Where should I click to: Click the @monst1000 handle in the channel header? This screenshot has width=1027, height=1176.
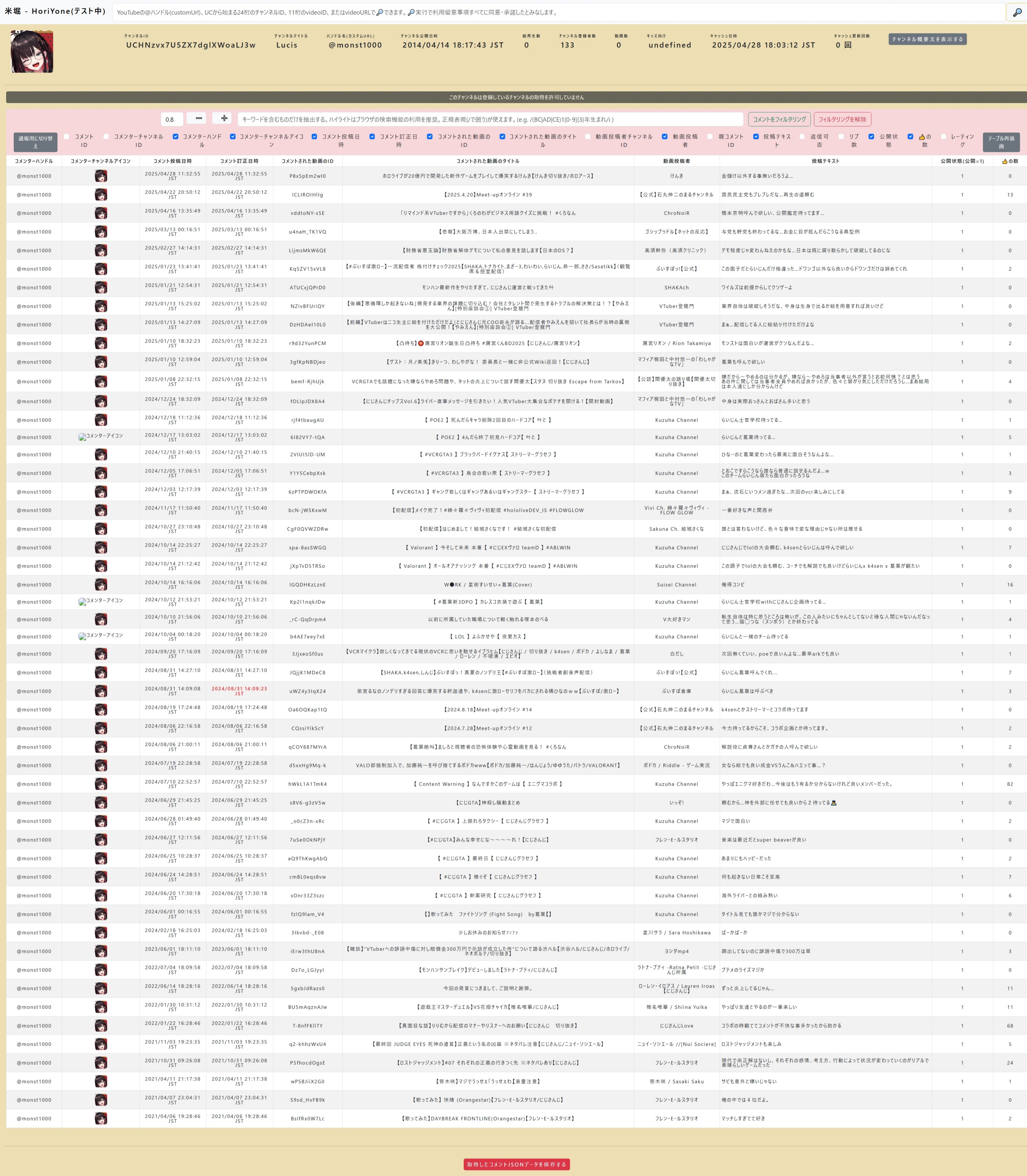click(355, 45)
